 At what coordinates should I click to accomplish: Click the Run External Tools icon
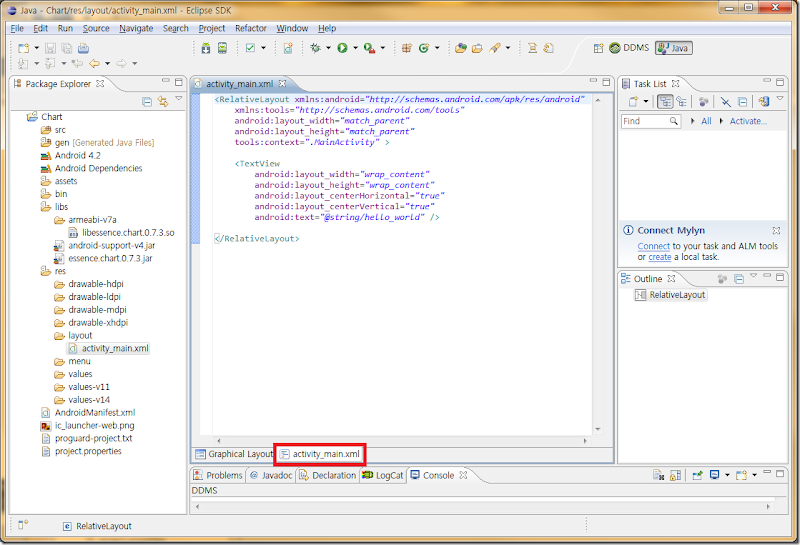click(x=369, y=48)
